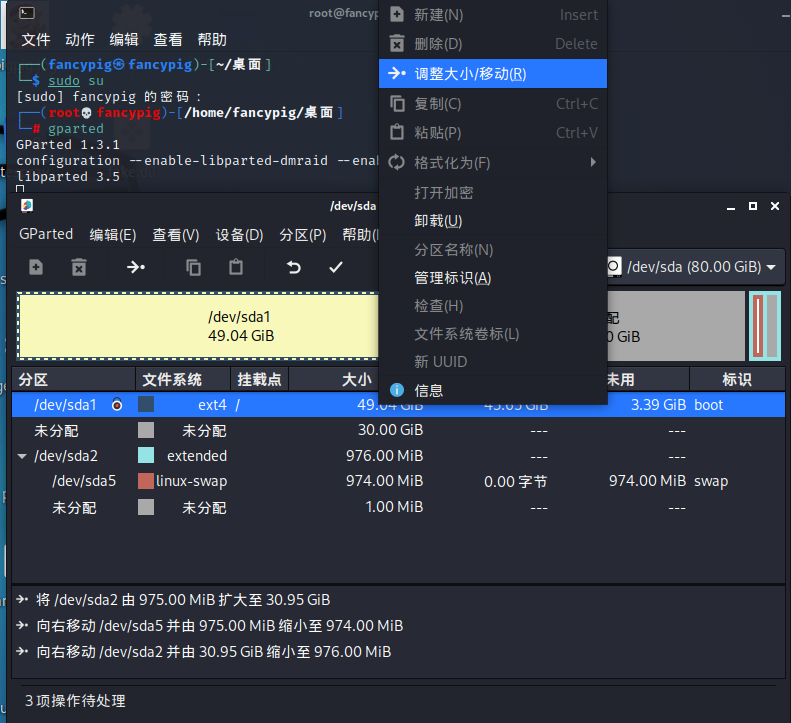Select the 1.00 MiB unallocated row

click(x=399, y=507)
